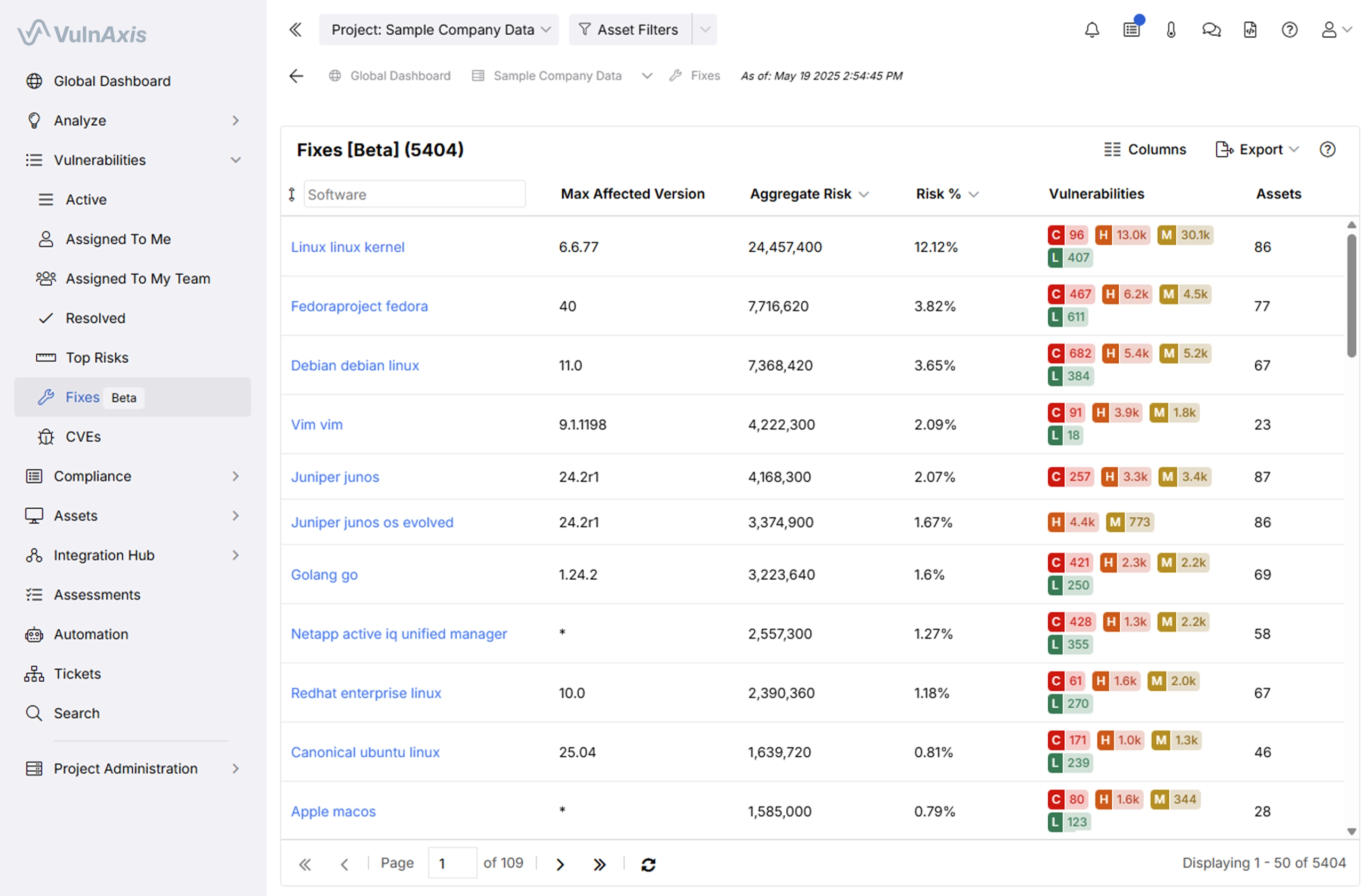Click the refresh icon in pagination bar
Image resolution: width=1371 pixels, height=896 pixels.
coord(648,864)
